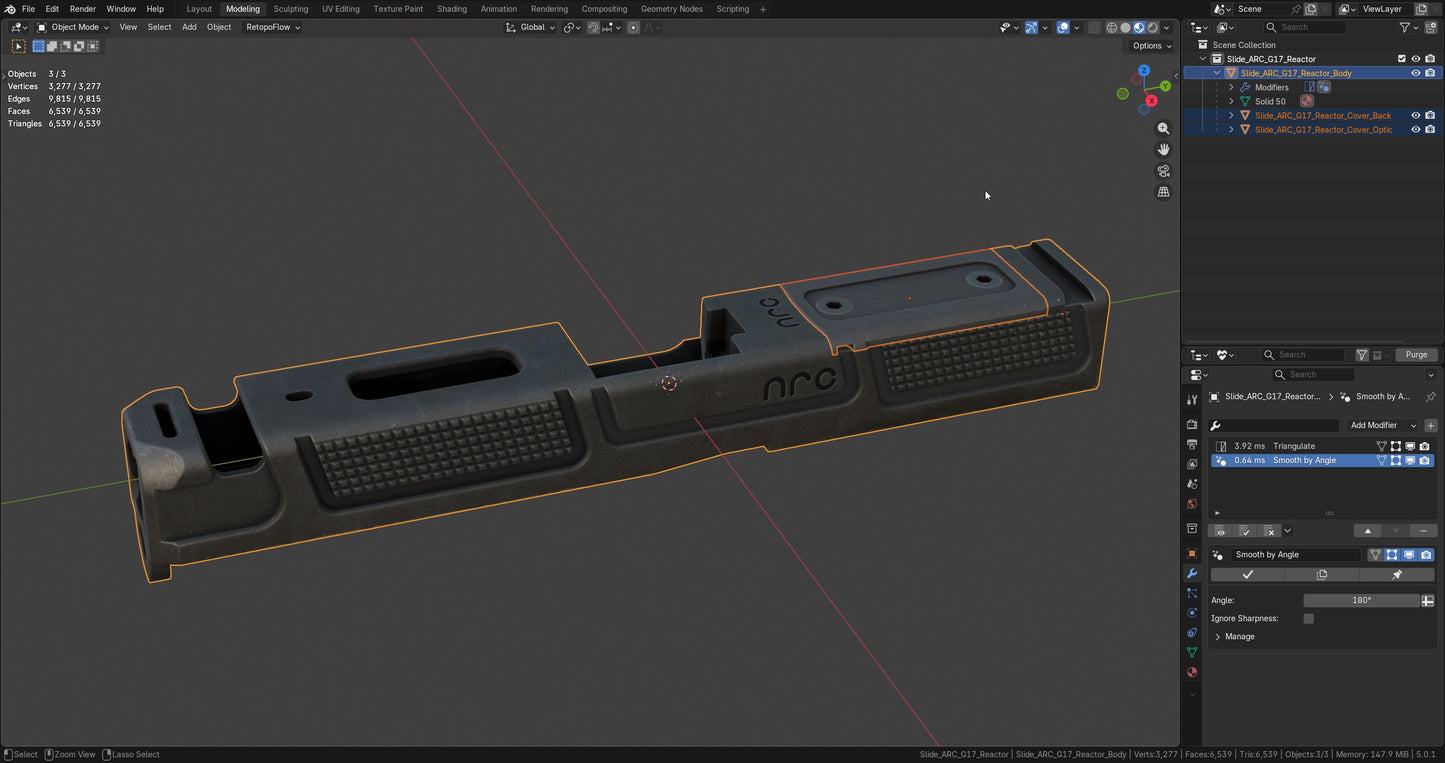
Task: Open Object Data properties green triangle tab
Action: tap(1191, 652)
